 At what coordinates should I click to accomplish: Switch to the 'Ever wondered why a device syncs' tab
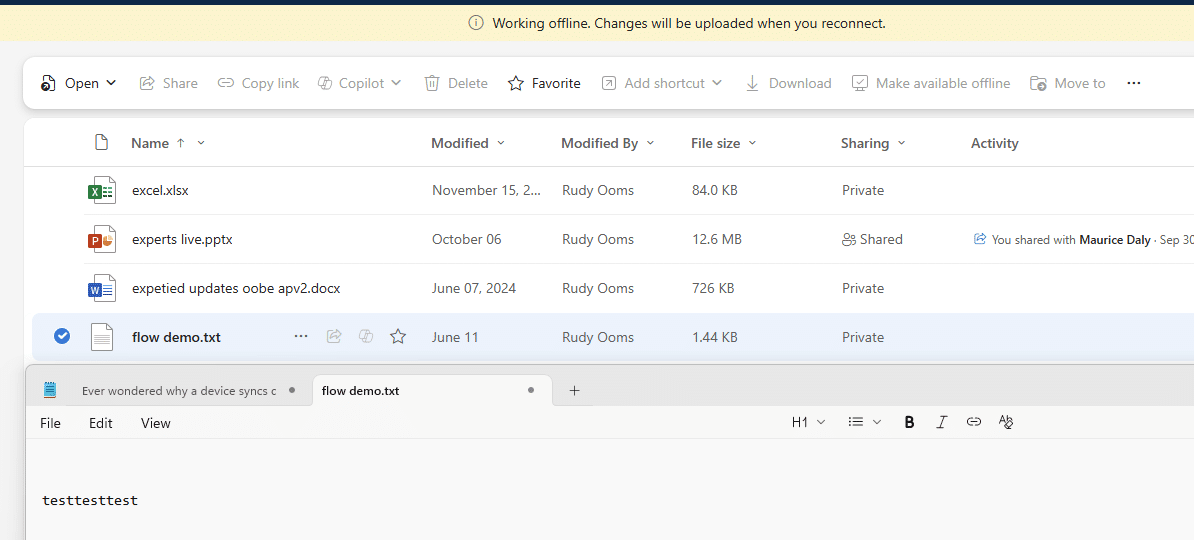pos(178,391)
